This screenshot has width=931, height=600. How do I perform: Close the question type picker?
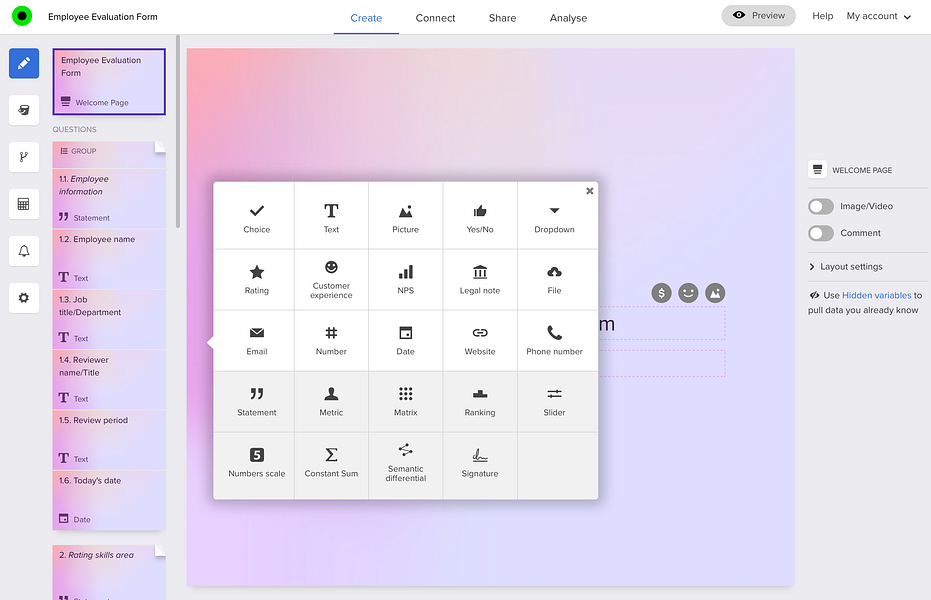(x=590, y=191)
